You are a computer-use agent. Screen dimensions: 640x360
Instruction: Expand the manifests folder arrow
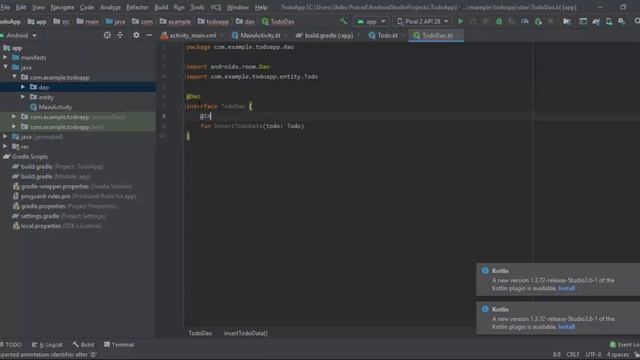(x=5, y=58)
